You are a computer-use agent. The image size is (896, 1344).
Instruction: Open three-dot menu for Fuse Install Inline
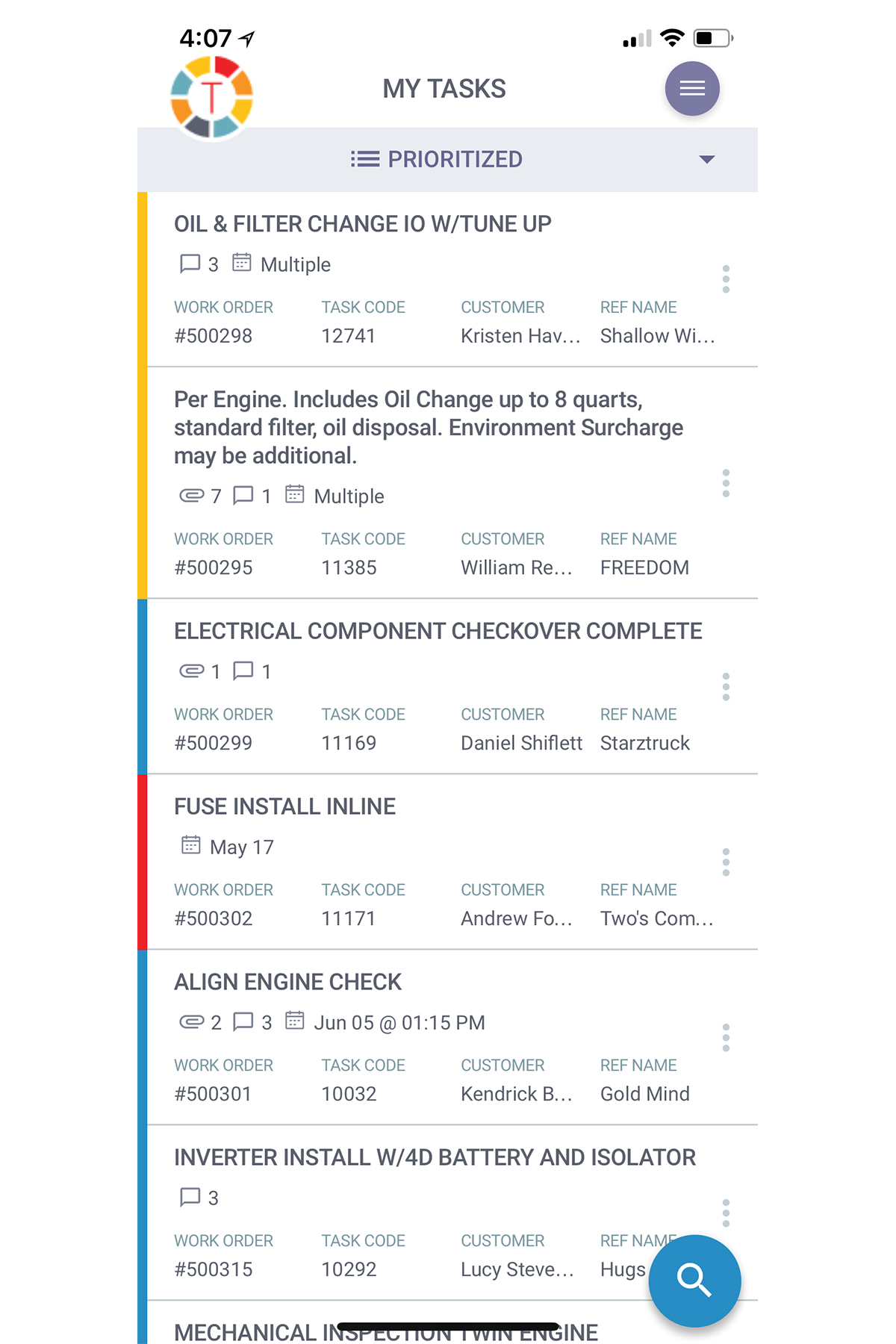click(x=726, y=862)
